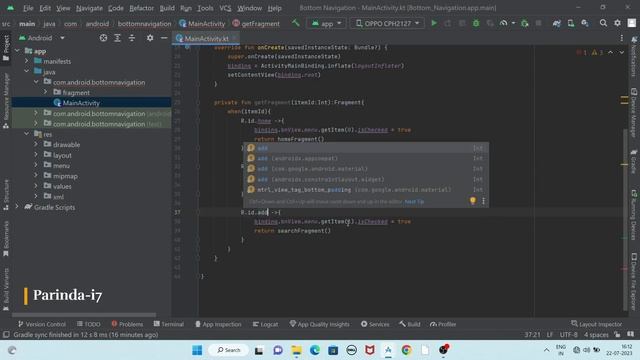Expand the Gradle Scripts node

click(x=17, y=207)
